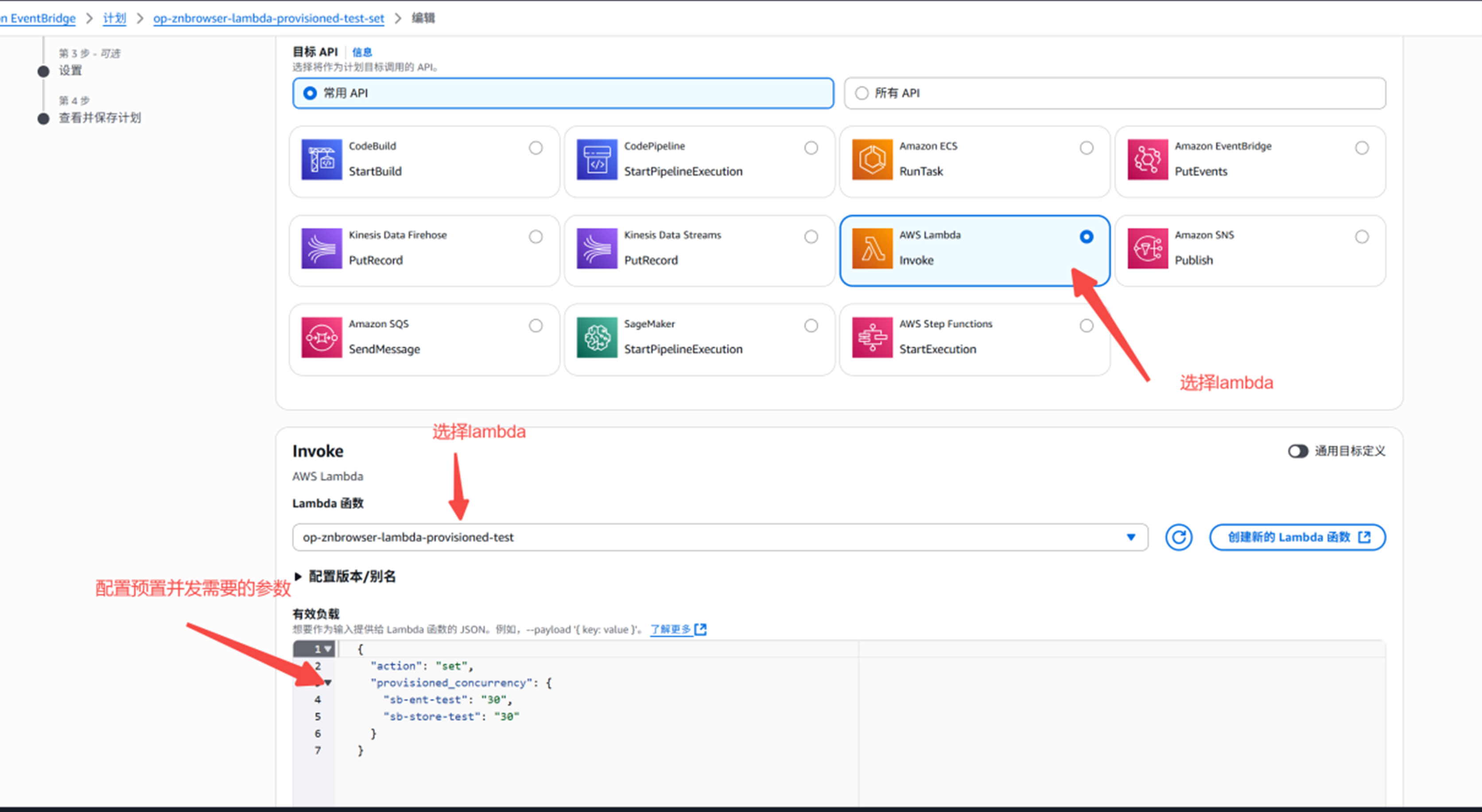The image size is (1482, 812).
Task: Collapse JSON line 1 fold arrow
Action: click(x=328, y=649)
